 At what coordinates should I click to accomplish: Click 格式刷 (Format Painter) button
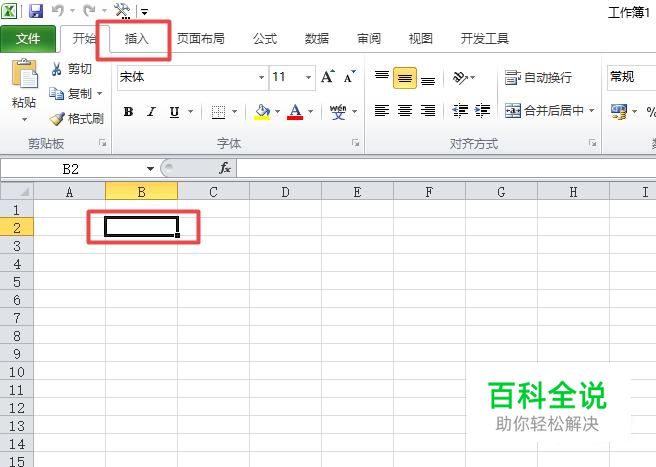[x=77, y=118]
